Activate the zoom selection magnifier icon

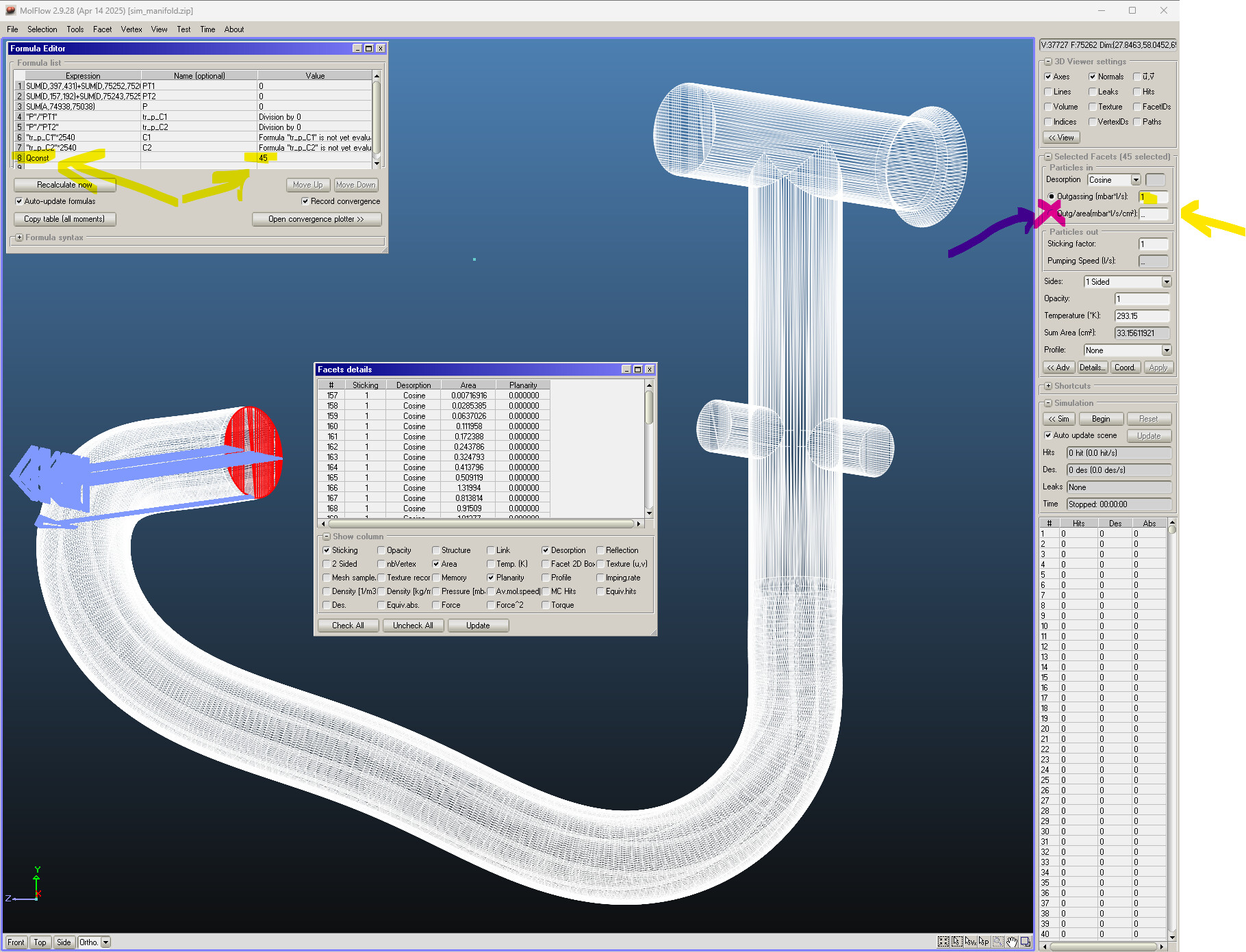[x=998, y=942]
